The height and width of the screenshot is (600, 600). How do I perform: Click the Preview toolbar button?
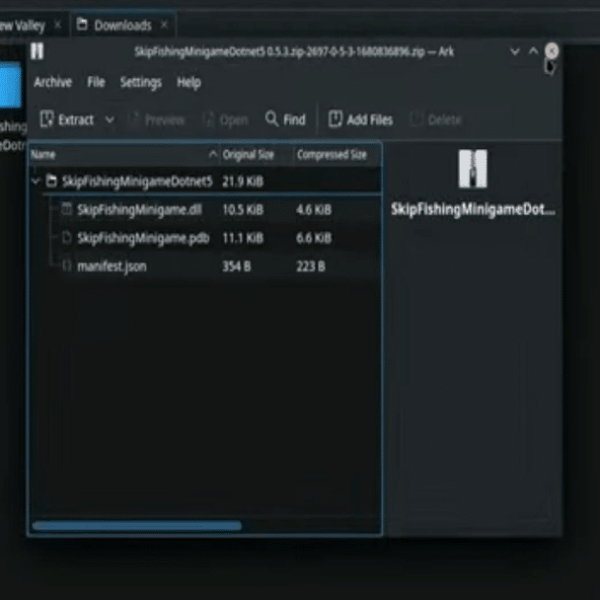[x=157, y=120]
